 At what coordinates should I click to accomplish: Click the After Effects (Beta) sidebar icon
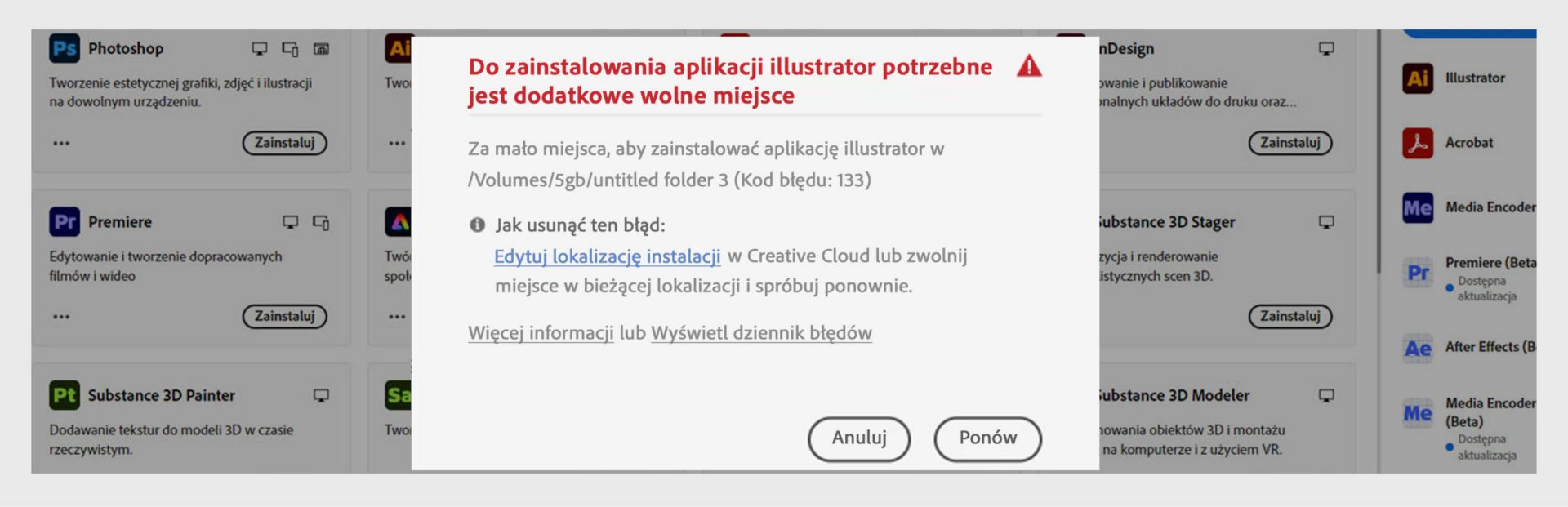(x=1418, y=349)
